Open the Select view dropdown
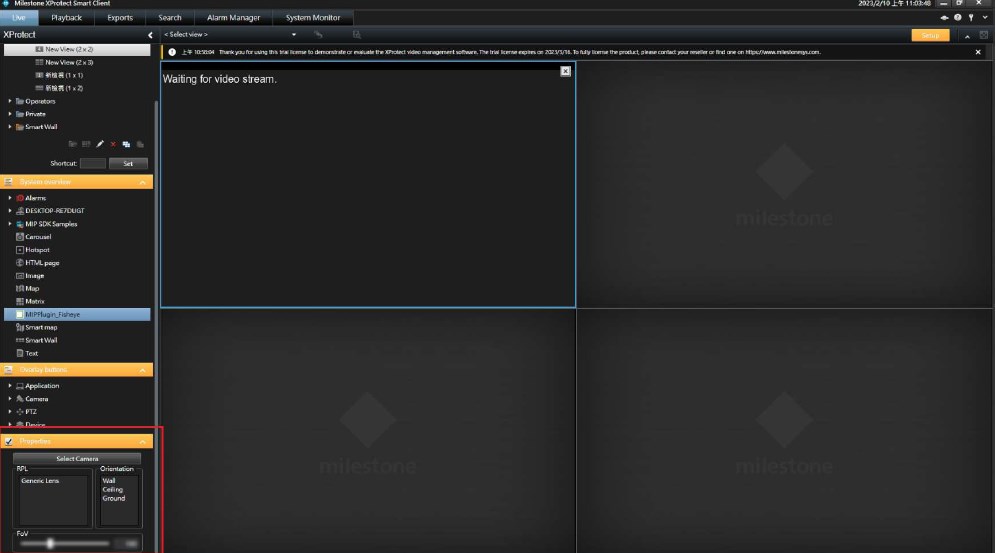This screenshot has height=553, width=996. click(x=293, y=35)
